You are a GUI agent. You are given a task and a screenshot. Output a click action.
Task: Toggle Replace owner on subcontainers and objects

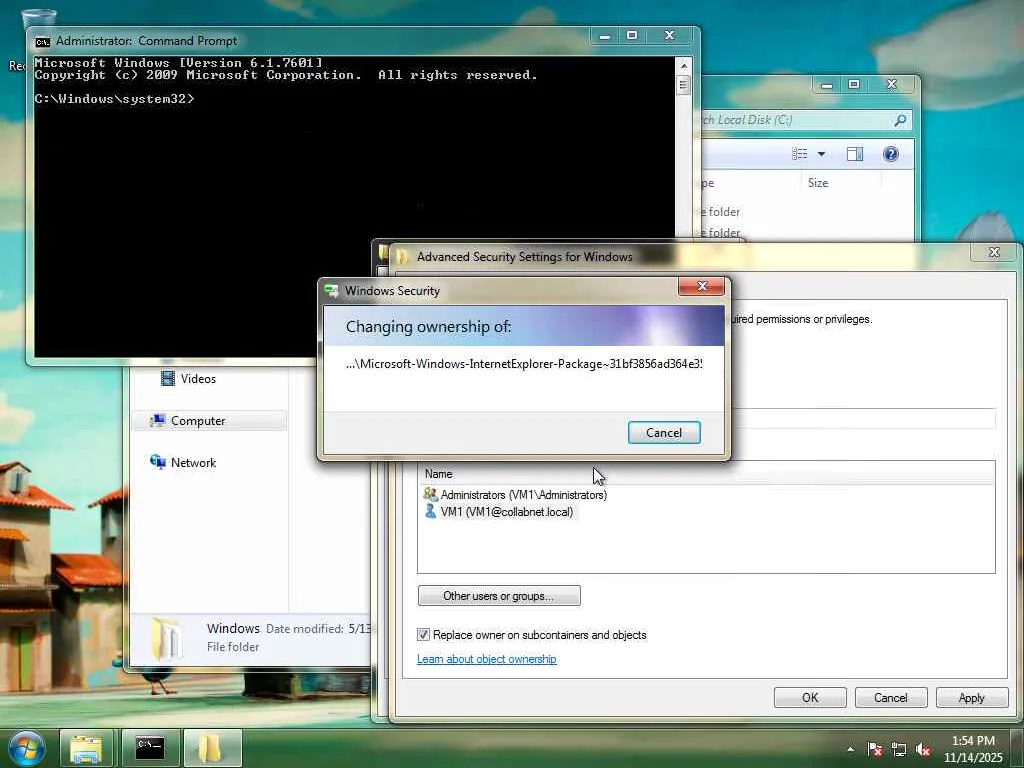point(423,634)
